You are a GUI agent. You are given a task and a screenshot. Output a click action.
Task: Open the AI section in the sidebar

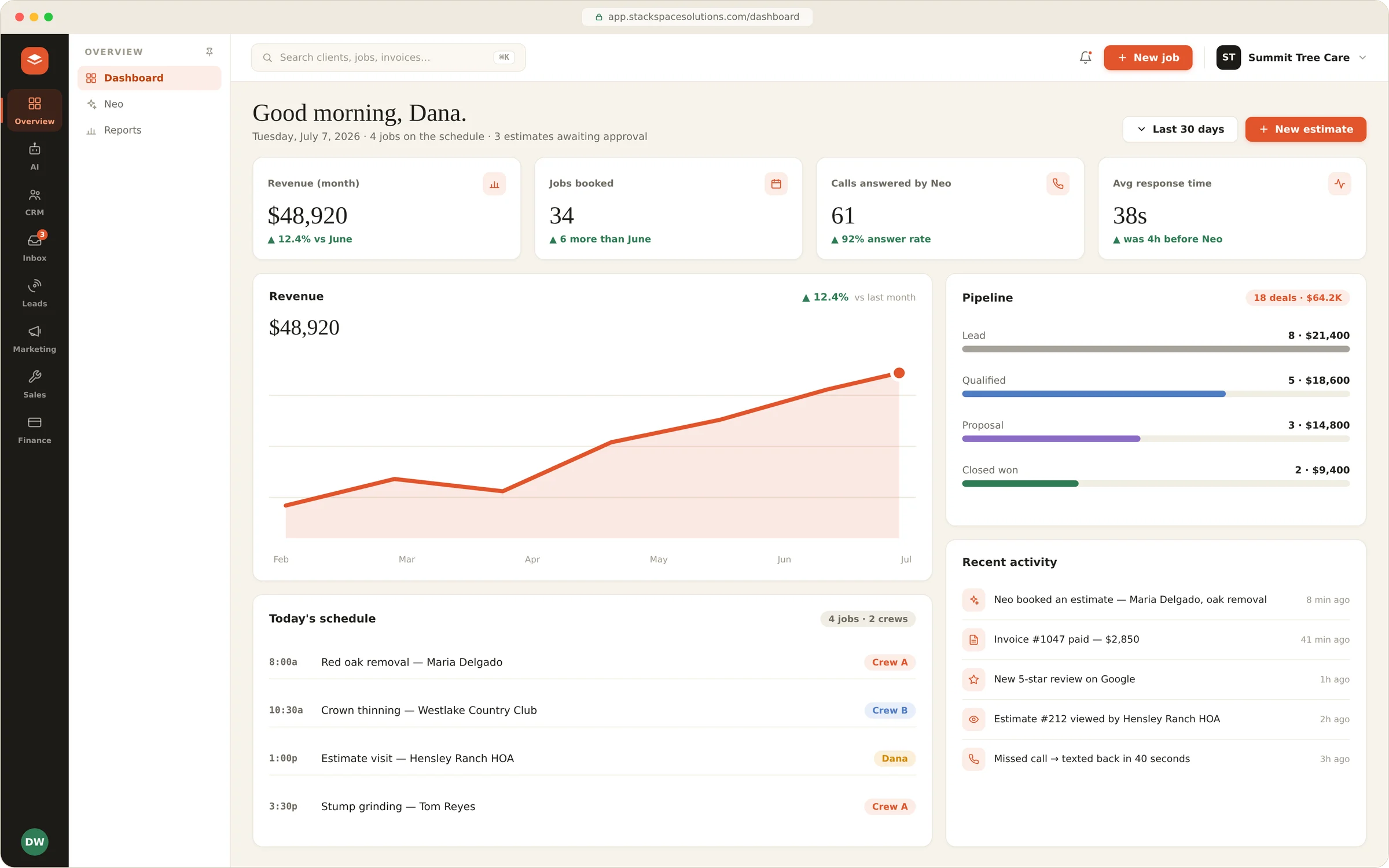35,156
